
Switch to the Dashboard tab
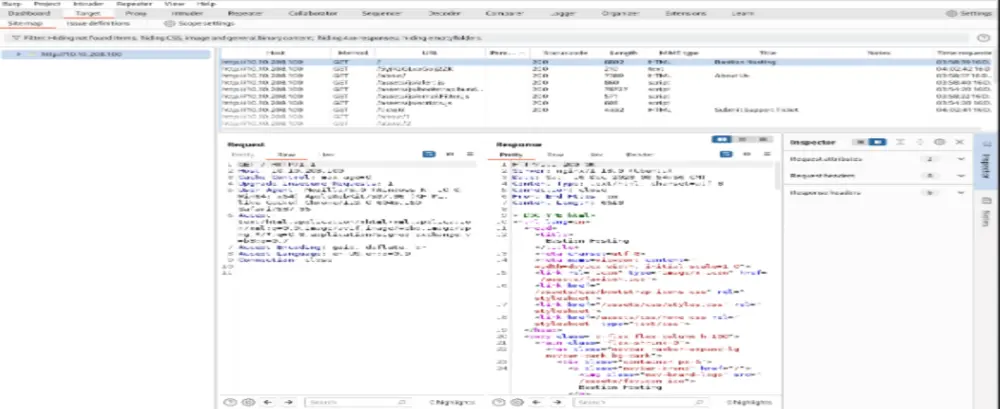(29, 13)
